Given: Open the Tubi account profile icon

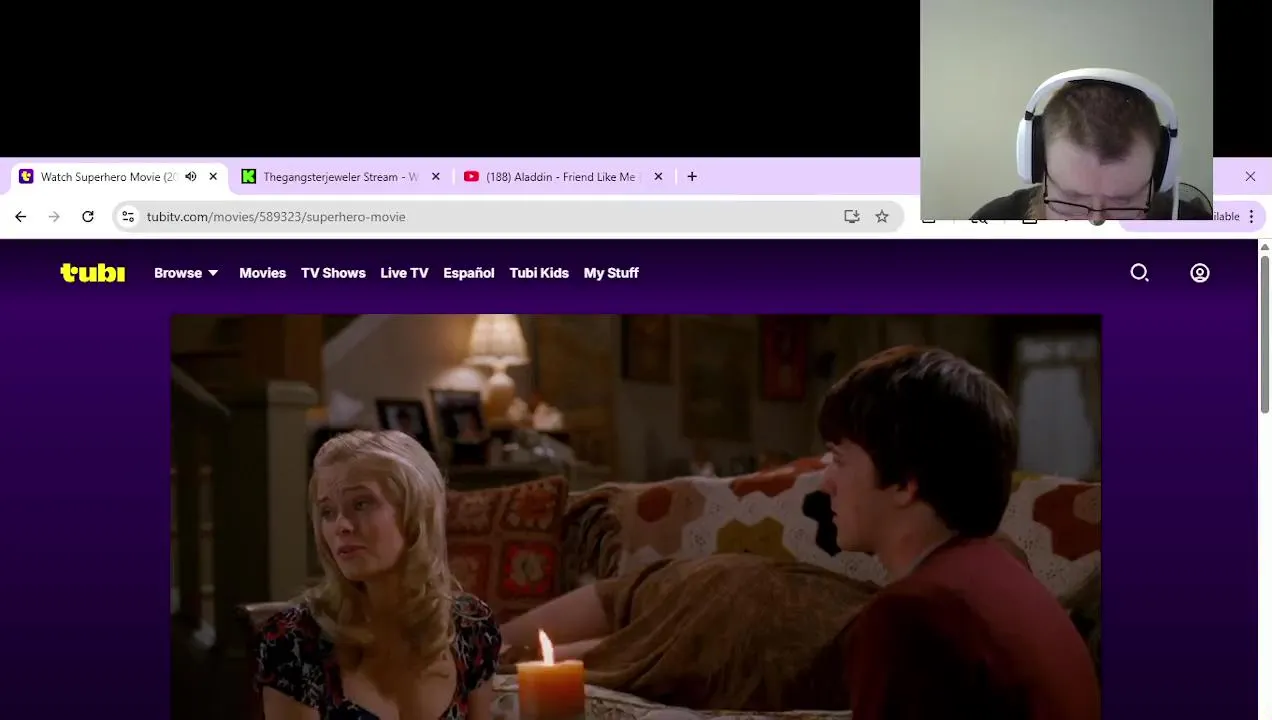Looking at the screenshot, I should [1200, 273].
